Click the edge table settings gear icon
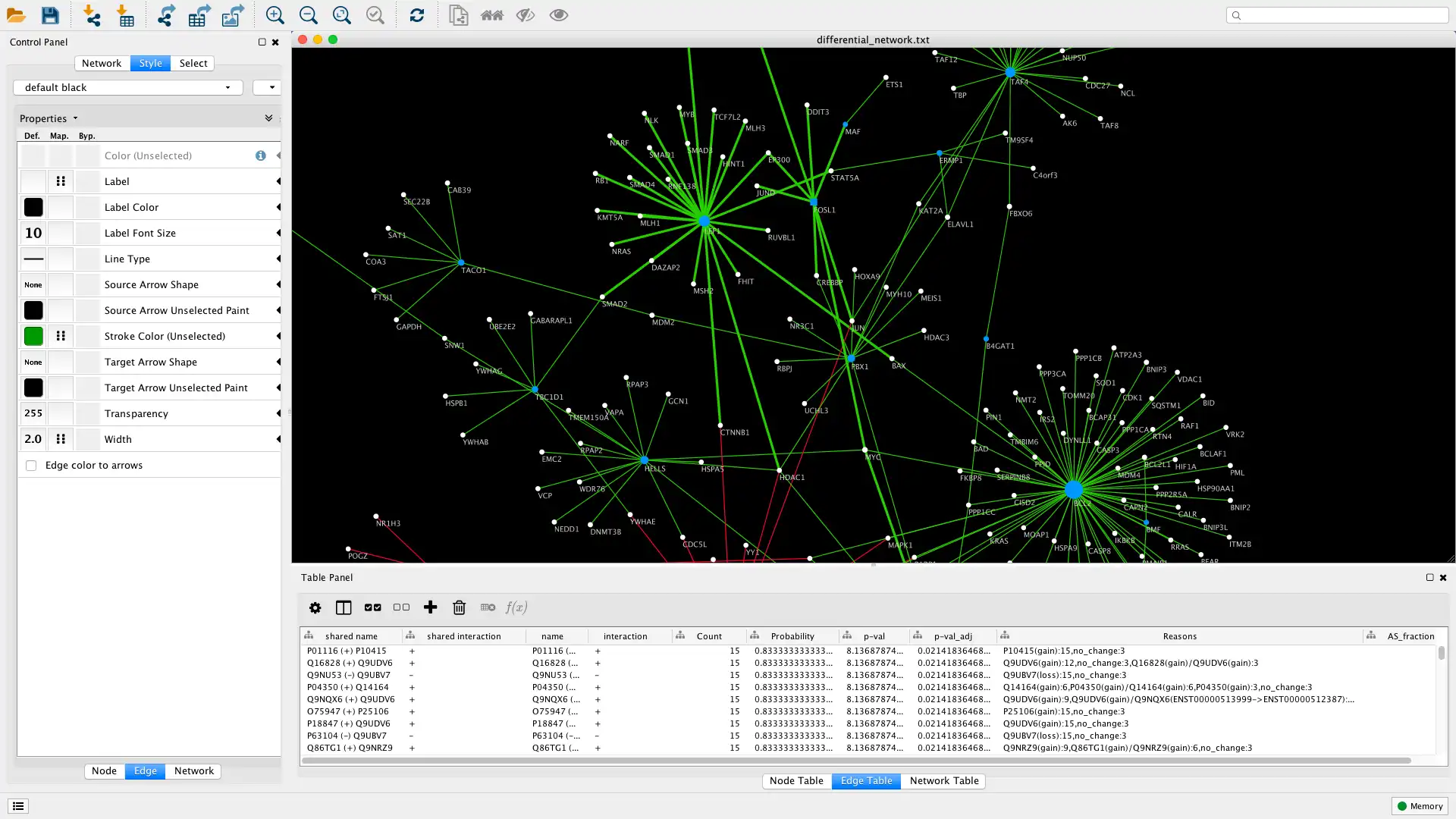This screenshot has height=819, width=1456. pos(315,607)
